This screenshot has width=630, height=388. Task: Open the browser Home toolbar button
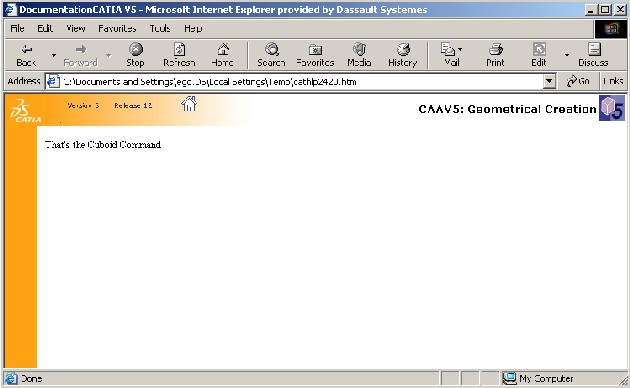click(223, 55)
